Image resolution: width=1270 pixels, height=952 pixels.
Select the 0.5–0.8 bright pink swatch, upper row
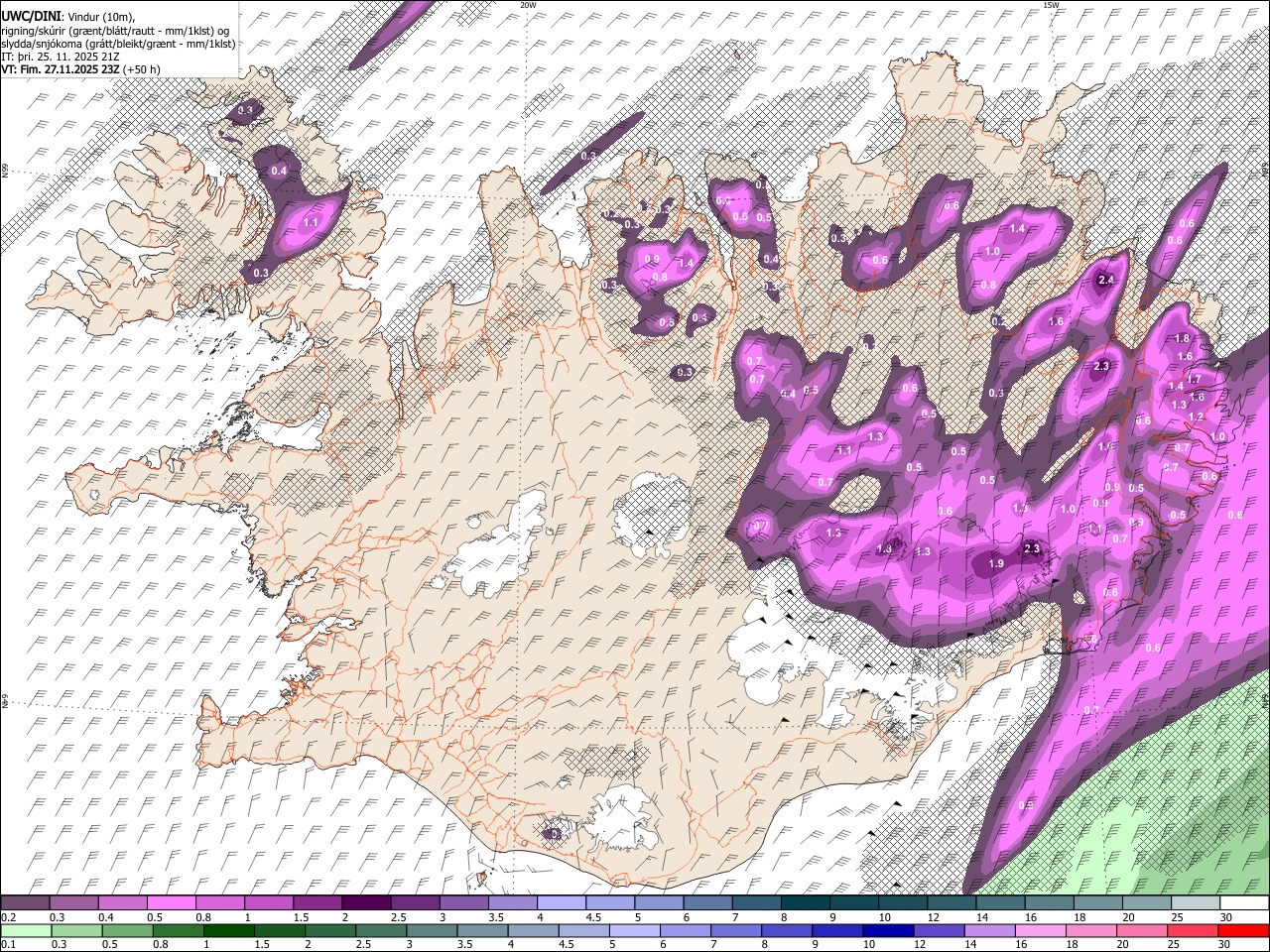(x=171, y=903)
